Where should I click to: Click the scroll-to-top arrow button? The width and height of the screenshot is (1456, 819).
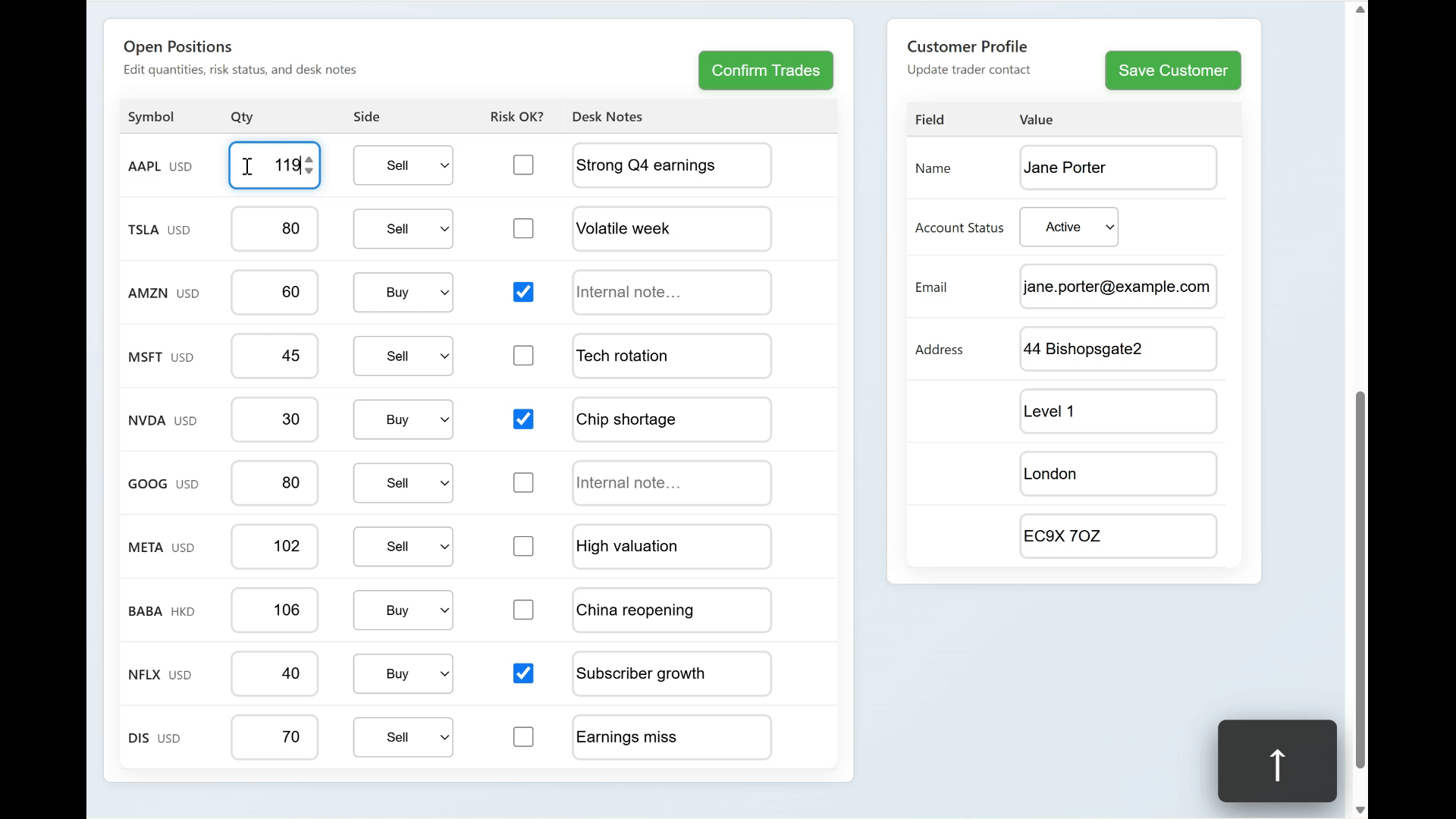(1277, 761)
